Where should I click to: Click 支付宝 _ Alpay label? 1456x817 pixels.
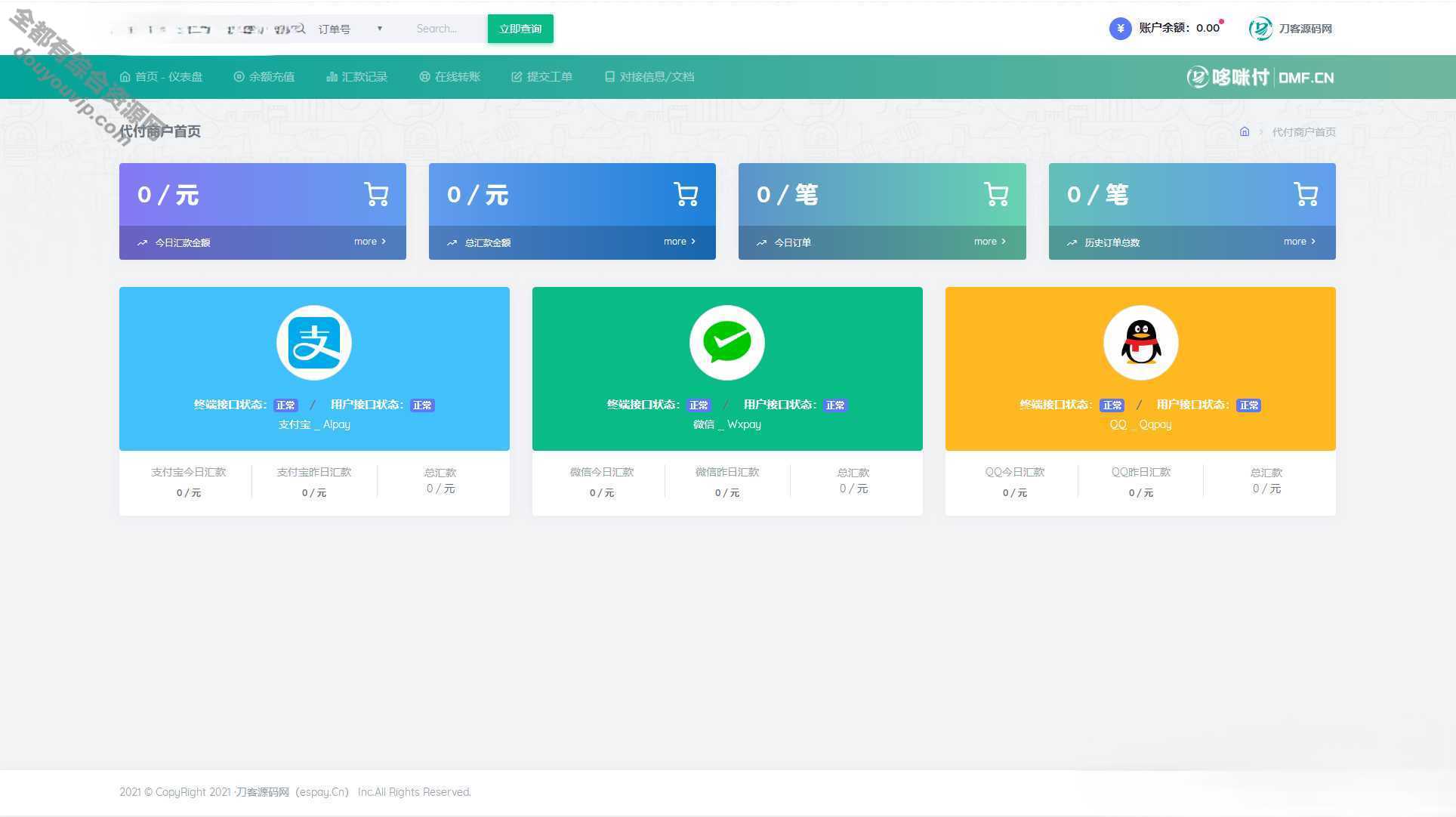click(x=314, y=424)
